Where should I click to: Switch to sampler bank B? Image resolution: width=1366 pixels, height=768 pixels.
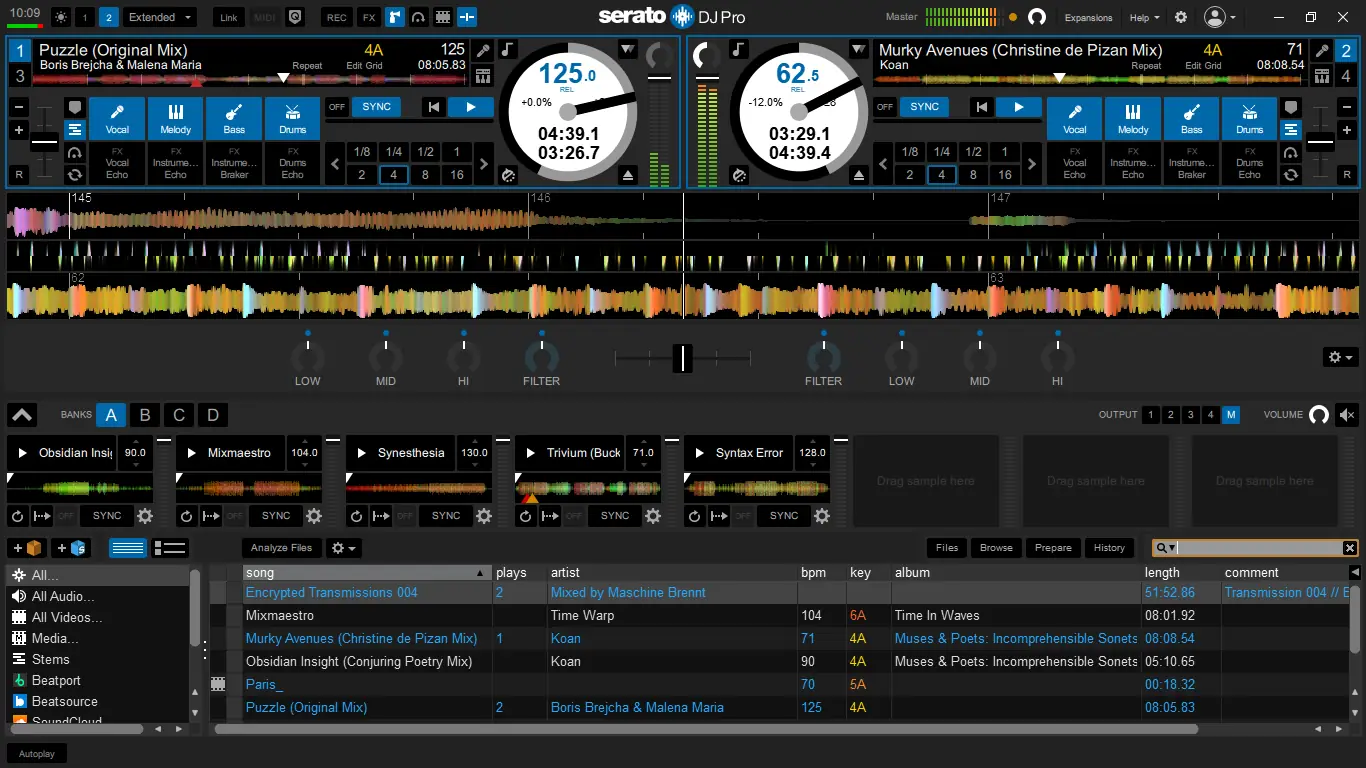pos(145,415)
